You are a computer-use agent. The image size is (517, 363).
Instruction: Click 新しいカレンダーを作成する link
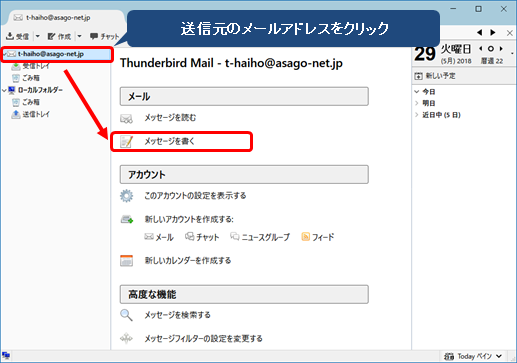[x=188, y=260]
